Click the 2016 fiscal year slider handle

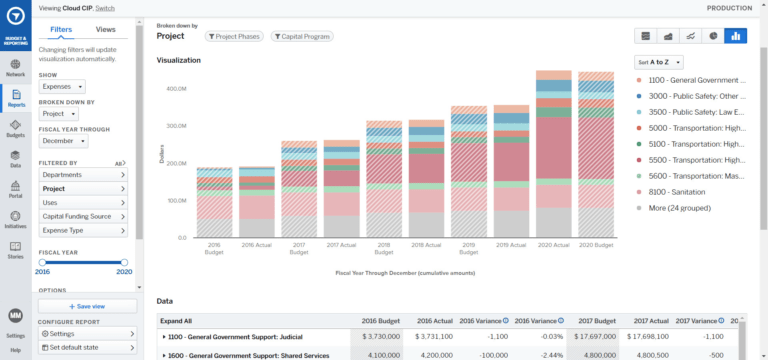point(42,263)
